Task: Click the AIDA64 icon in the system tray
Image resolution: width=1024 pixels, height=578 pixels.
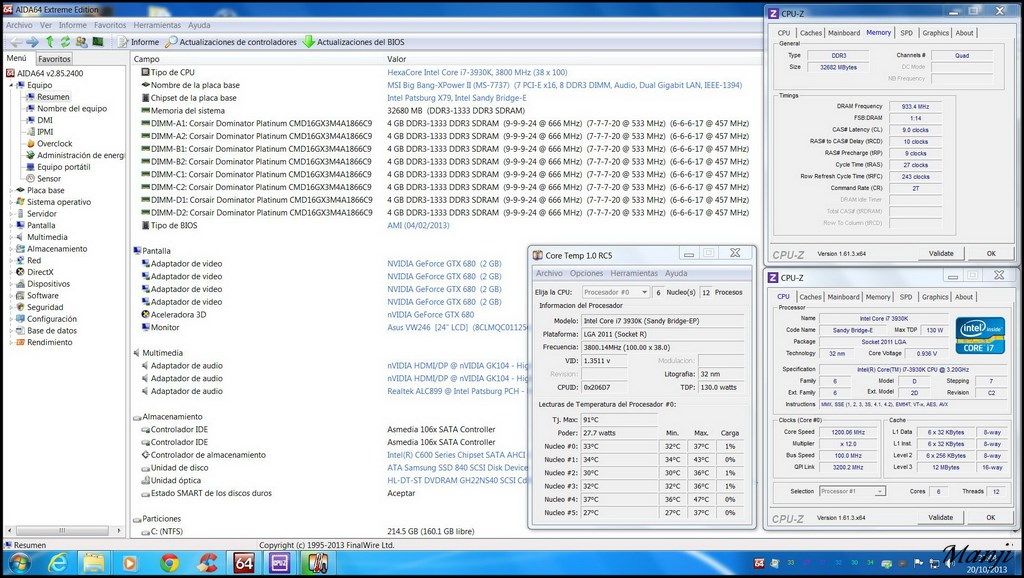Action: [759, 563]
